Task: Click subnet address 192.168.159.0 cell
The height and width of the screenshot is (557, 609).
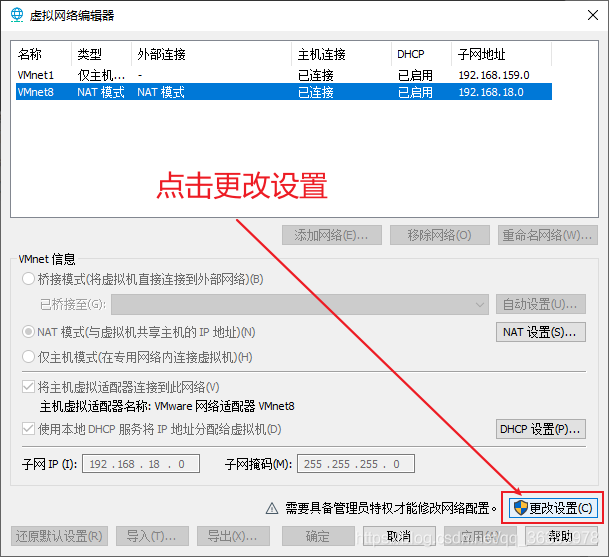Action: [494, 75]
